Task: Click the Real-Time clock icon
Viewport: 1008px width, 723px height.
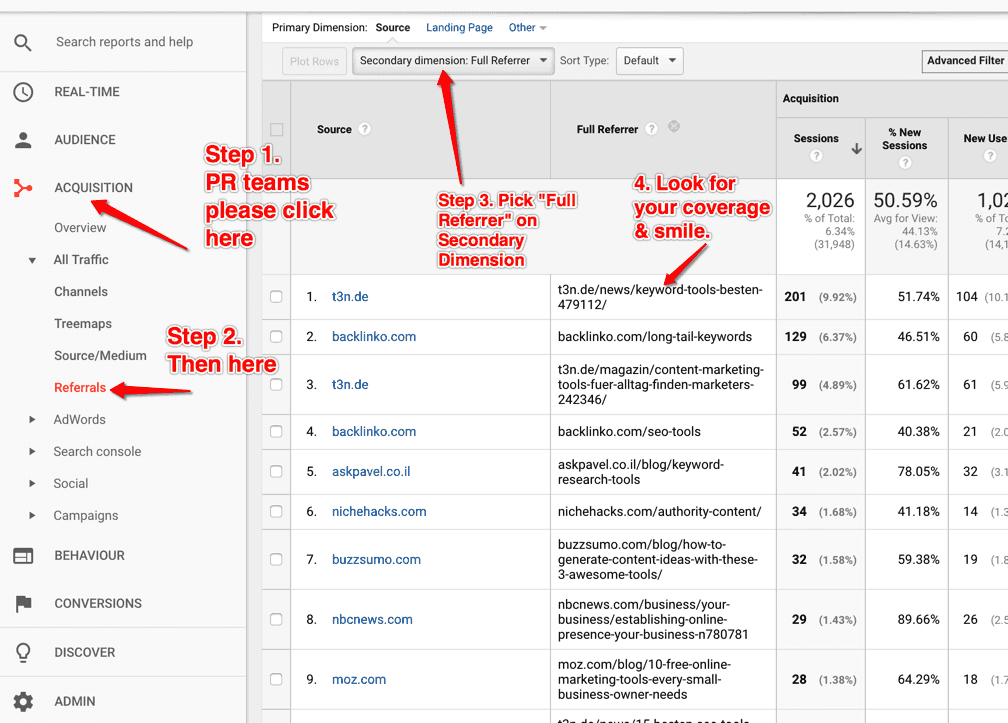Action: (x=23, y=92)
